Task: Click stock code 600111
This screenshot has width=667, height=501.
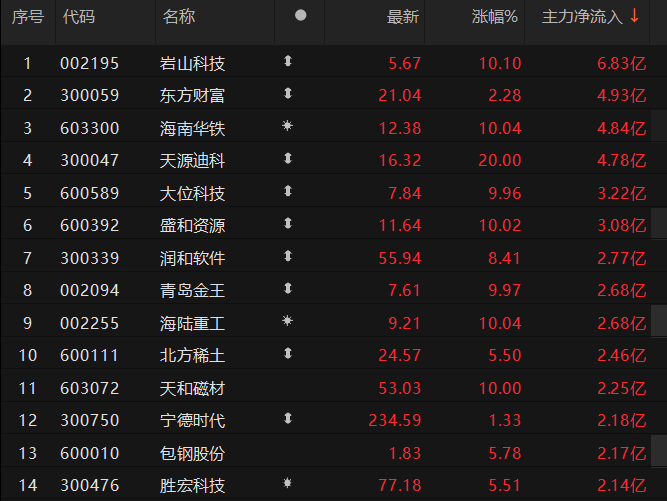Action: [89, 355]
